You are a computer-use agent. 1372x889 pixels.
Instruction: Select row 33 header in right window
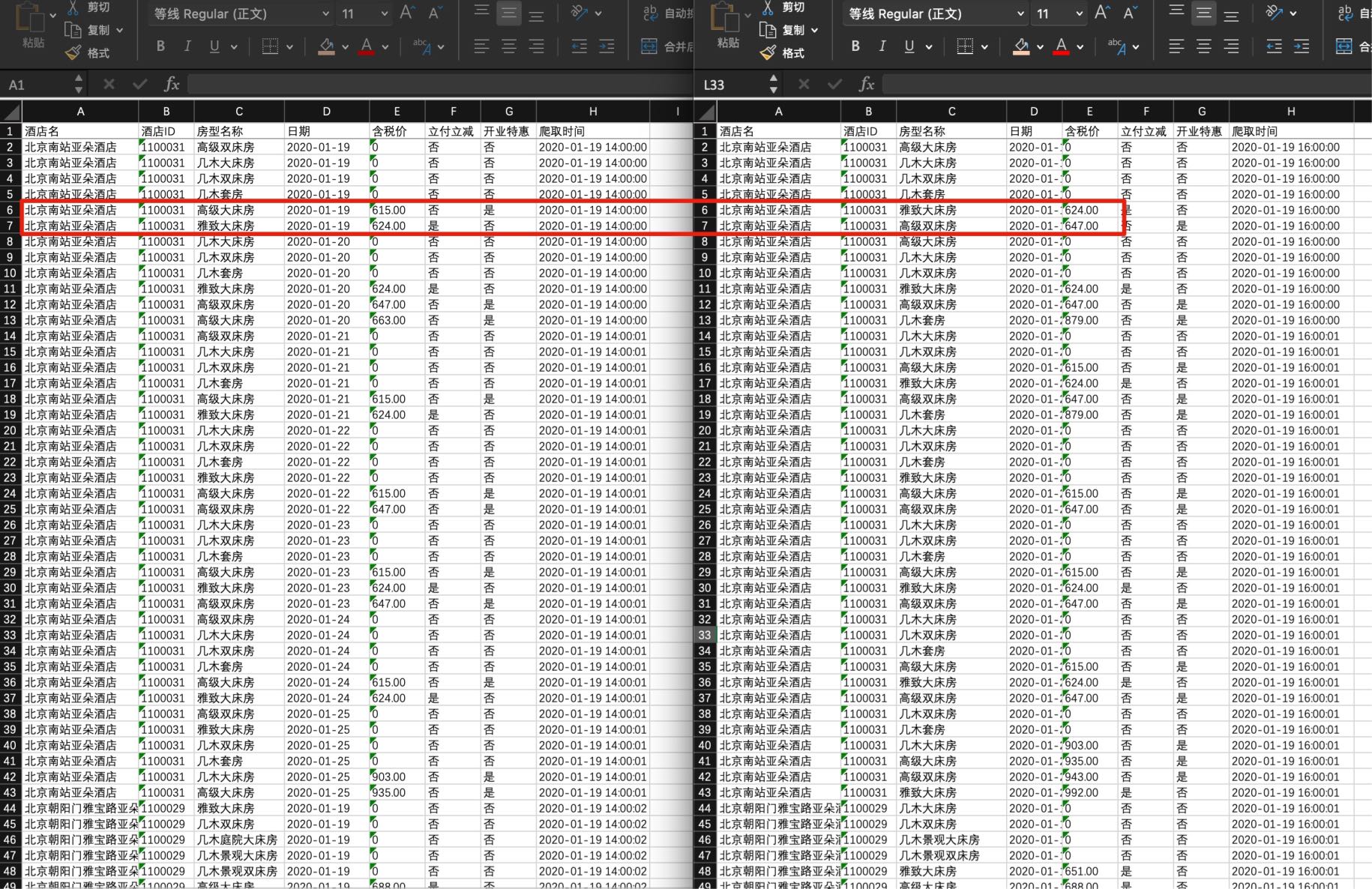click(705, 635)
